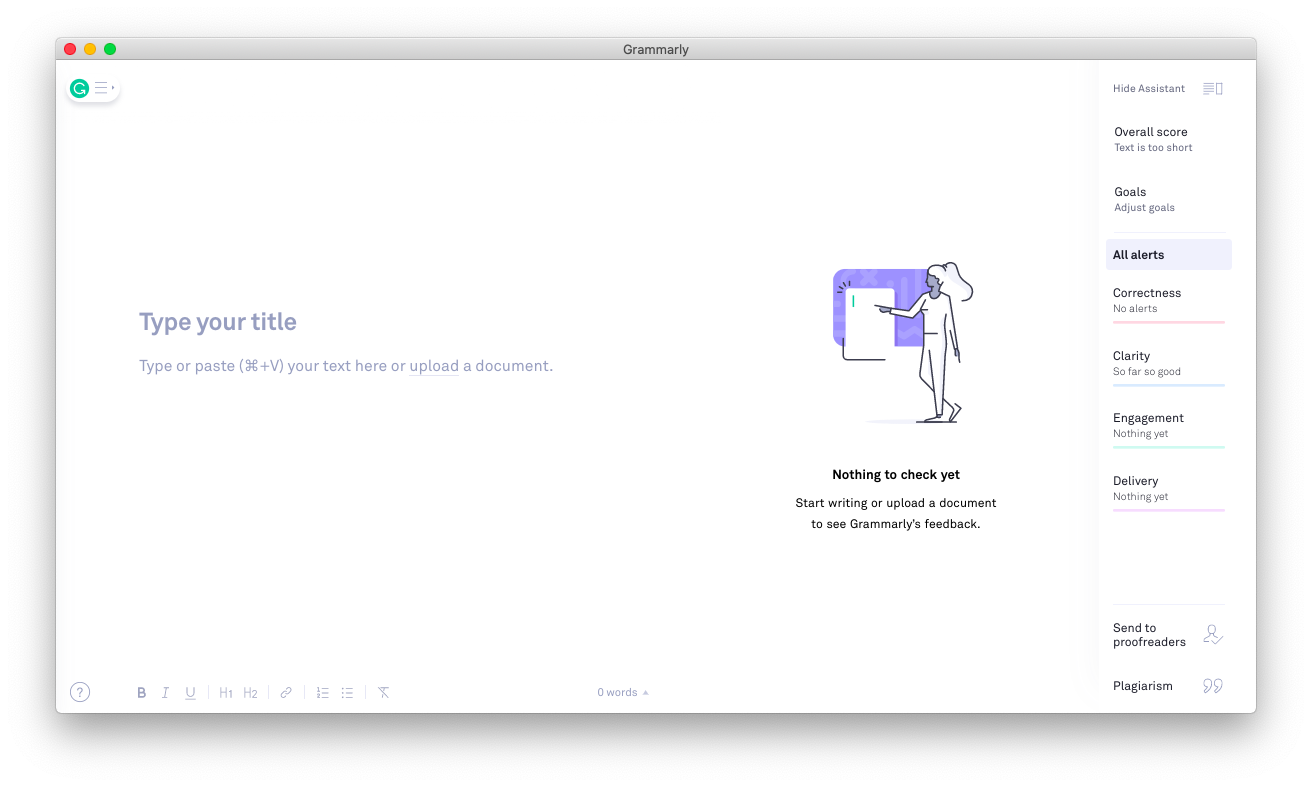Click the 'Nothing to check yet' heading

896,475
